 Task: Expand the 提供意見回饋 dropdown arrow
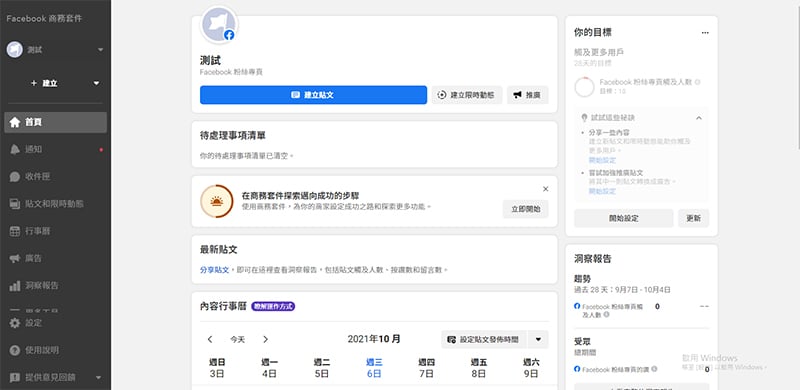click(x=98, y=378)
